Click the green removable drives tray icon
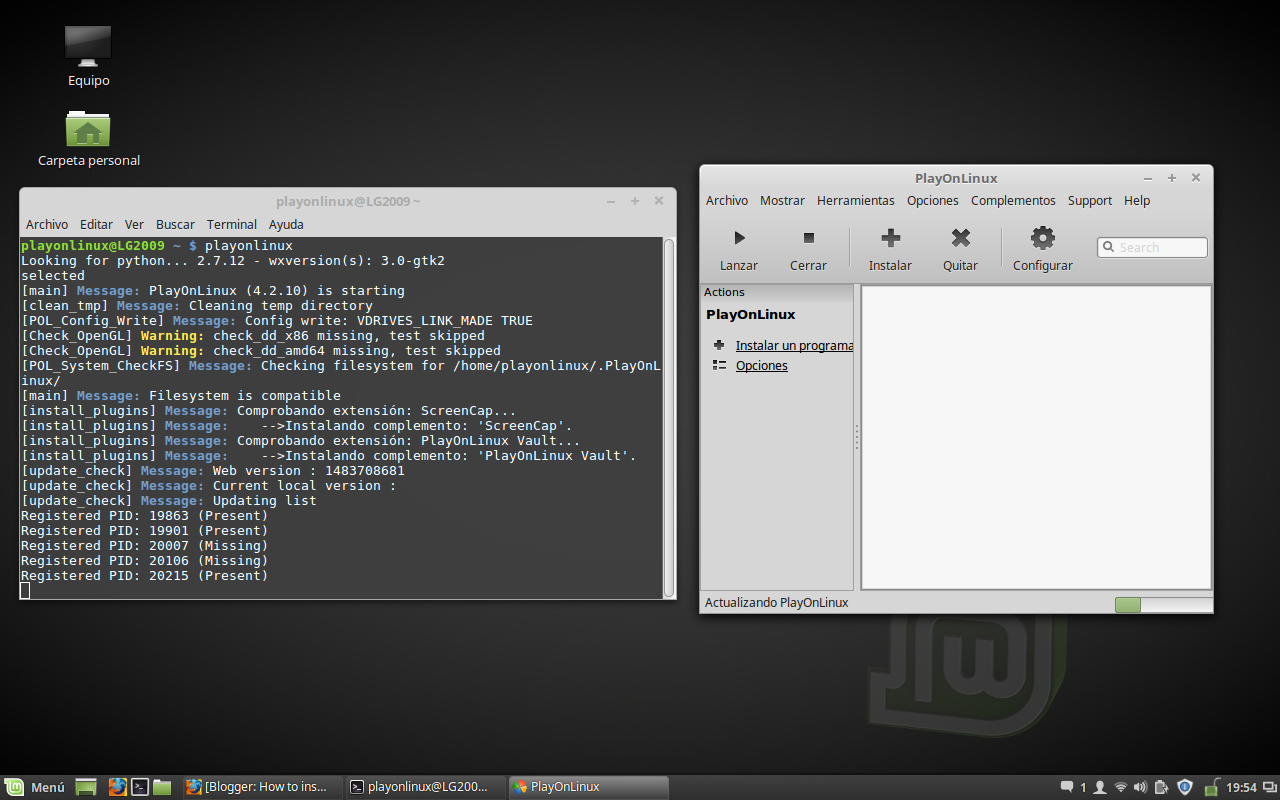The height and width of the screenshot is (800, 1280). coord(1211,787)
